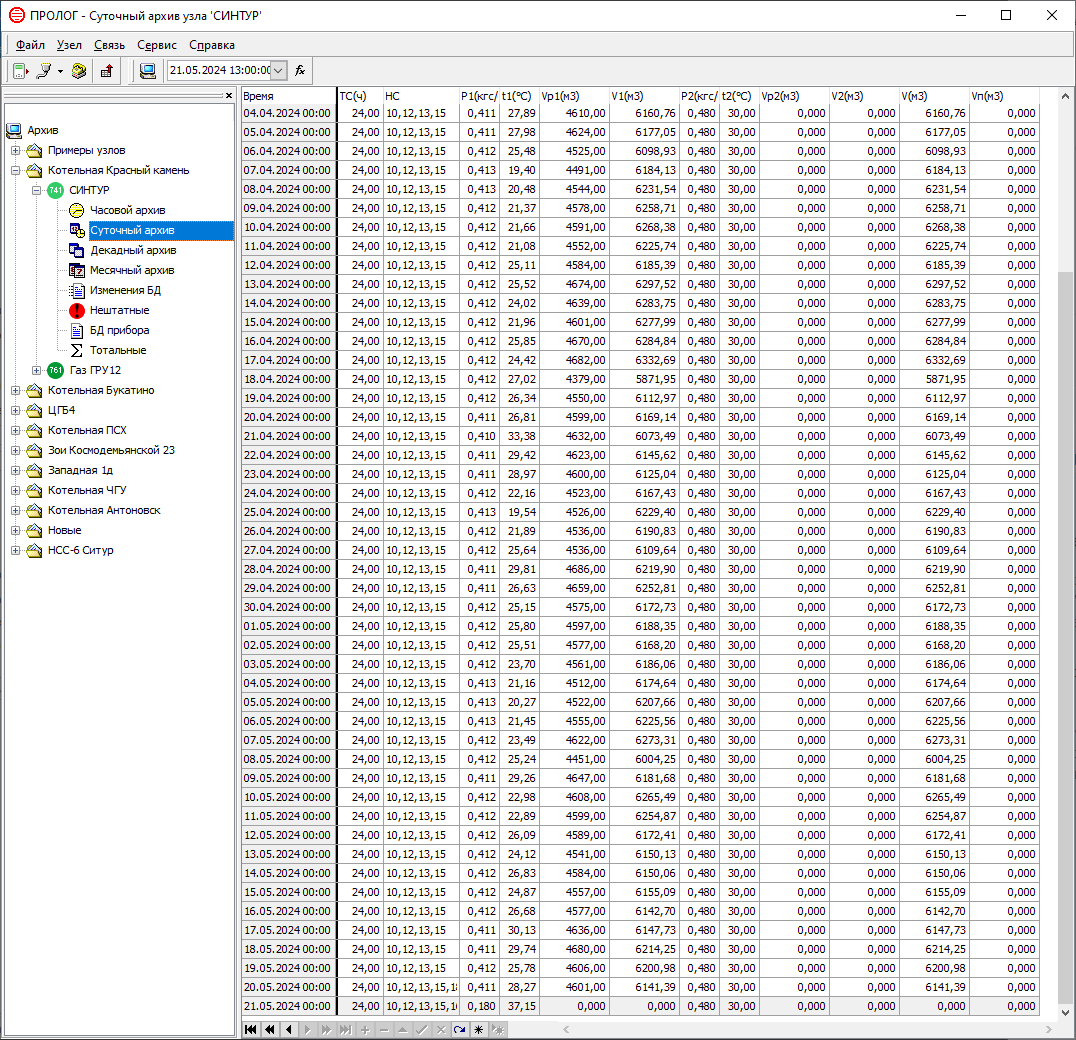
Task: Jump to first record in navigator
Action: tap(250, 1029)
